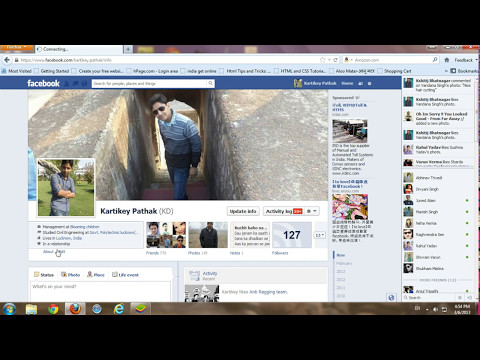Open dropdown arrow next to Activity log
Viewport: 480px width, 360px height.
tap(315, 211)
